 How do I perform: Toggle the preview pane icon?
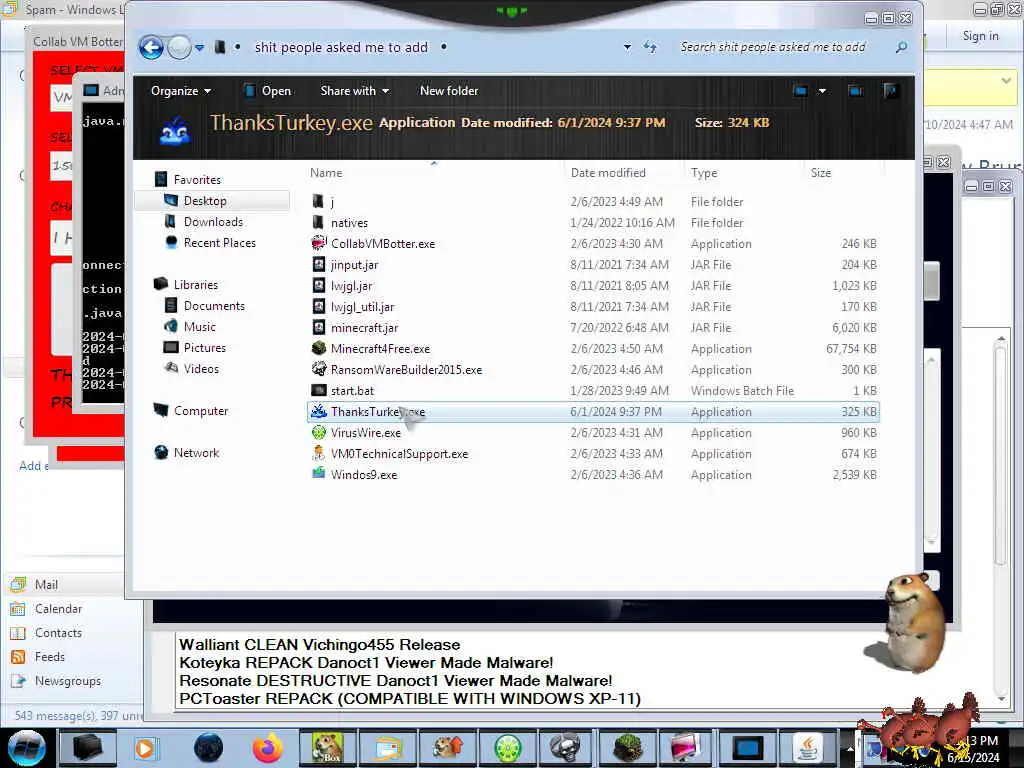pyautogui.click(x=855, y=91)
